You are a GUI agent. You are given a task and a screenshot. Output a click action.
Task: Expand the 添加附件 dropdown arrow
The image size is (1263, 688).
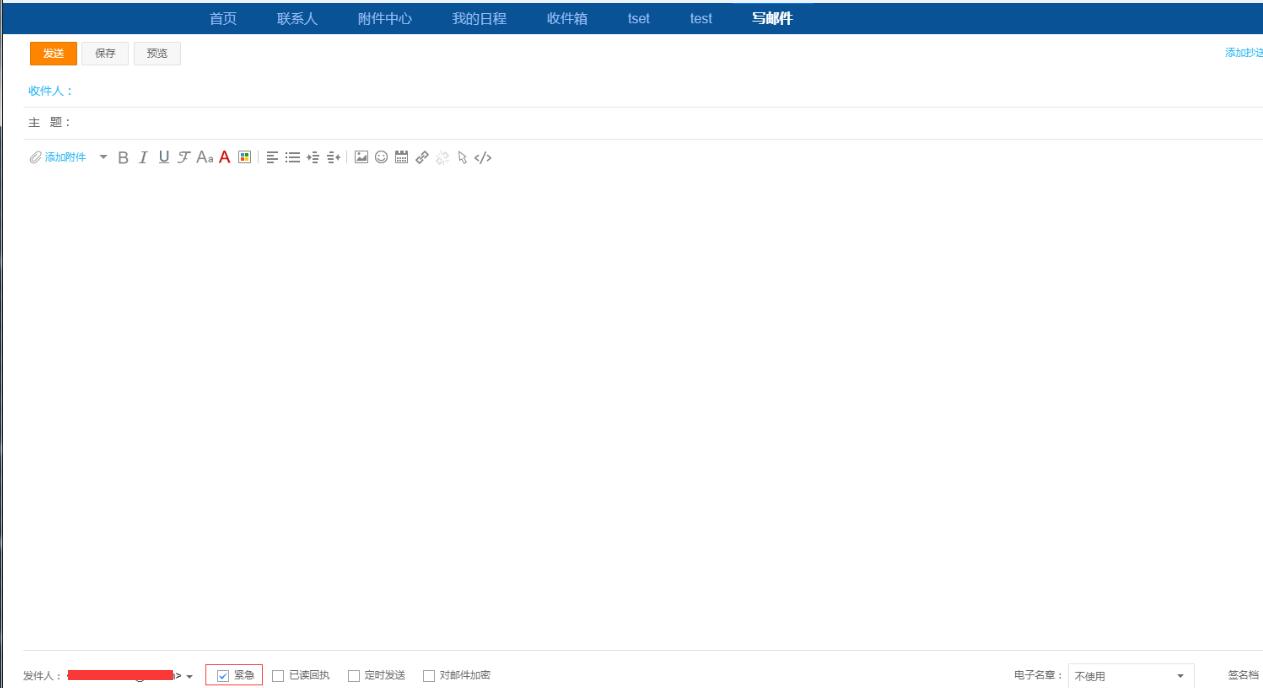pyautogui.click(x=103, y=157)
